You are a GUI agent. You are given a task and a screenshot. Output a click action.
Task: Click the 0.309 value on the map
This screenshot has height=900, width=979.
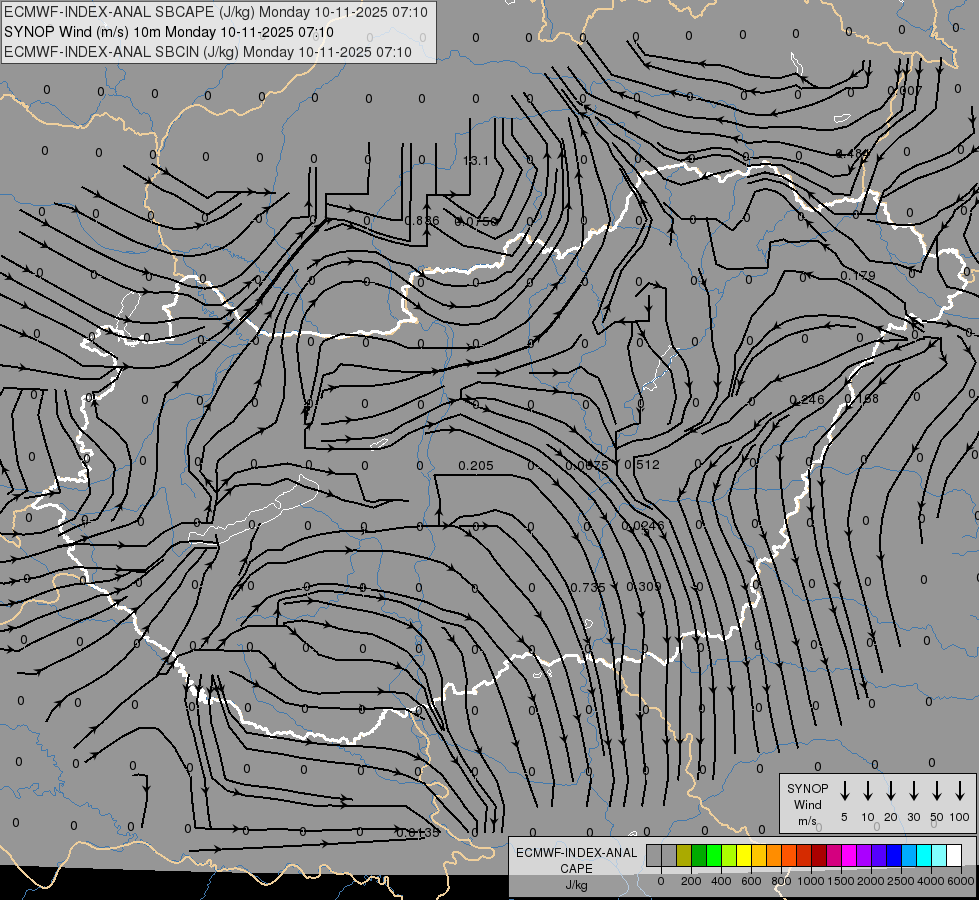(644, 586)
